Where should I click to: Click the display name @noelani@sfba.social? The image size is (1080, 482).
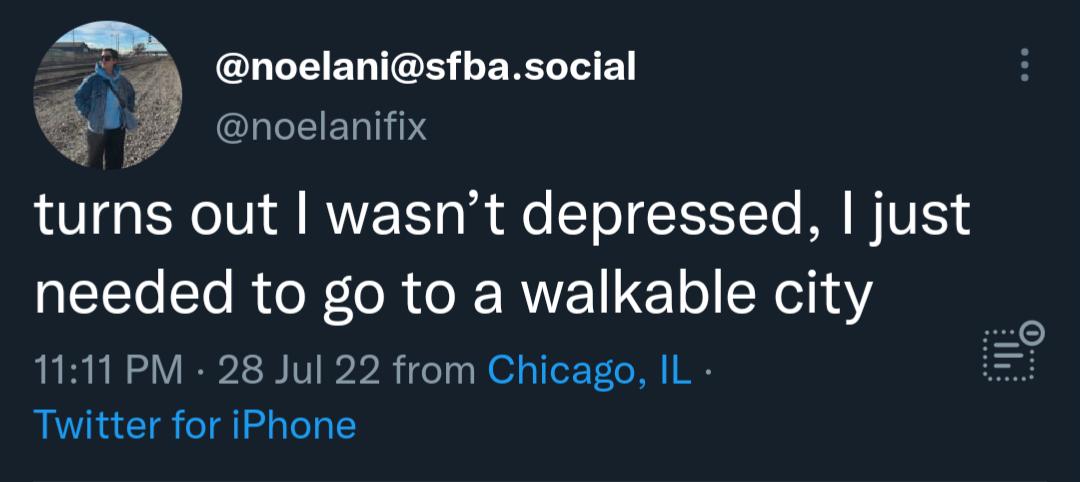pos(426,67)
